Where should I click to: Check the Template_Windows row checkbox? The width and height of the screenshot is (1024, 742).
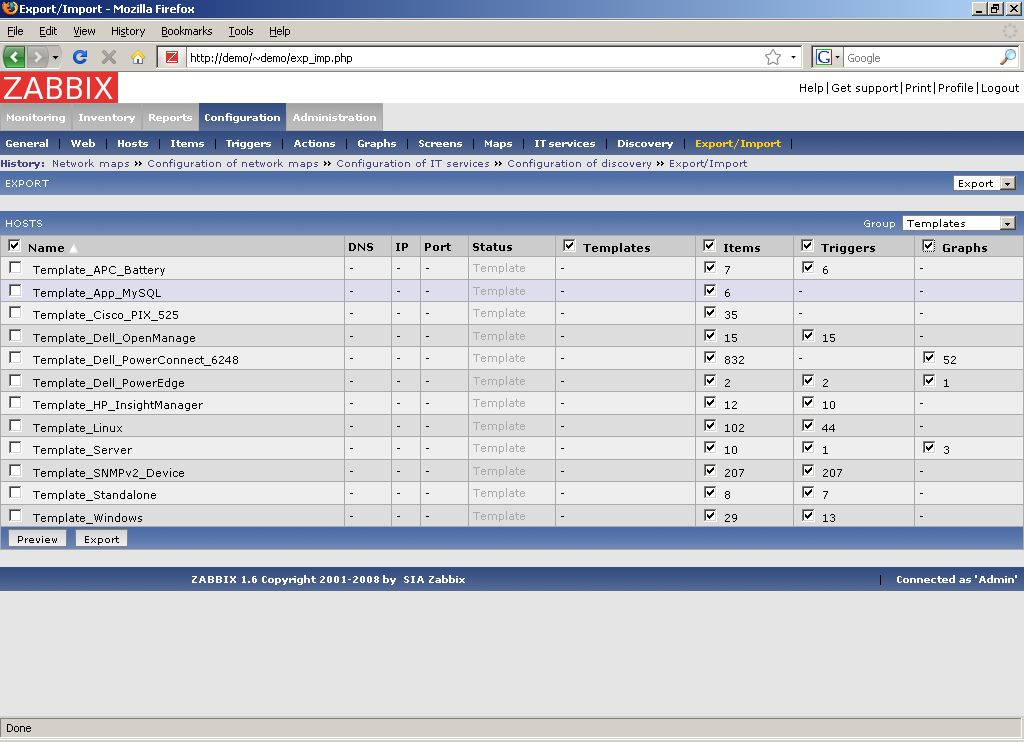(x=15, y=515)
